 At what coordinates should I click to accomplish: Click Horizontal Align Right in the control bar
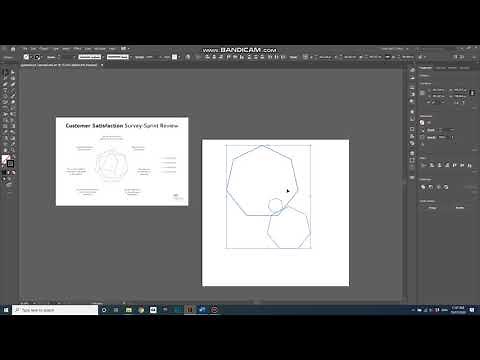[x=221, y=57]
